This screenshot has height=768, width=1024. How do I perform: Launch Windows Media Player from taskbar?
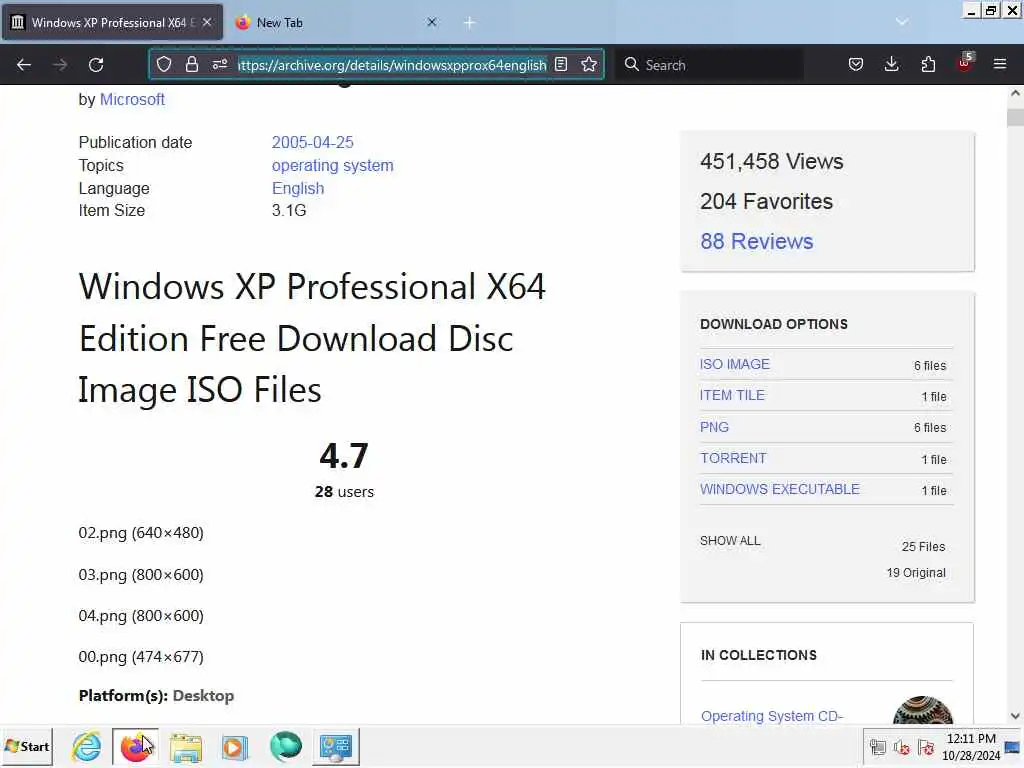coord(235,747)
